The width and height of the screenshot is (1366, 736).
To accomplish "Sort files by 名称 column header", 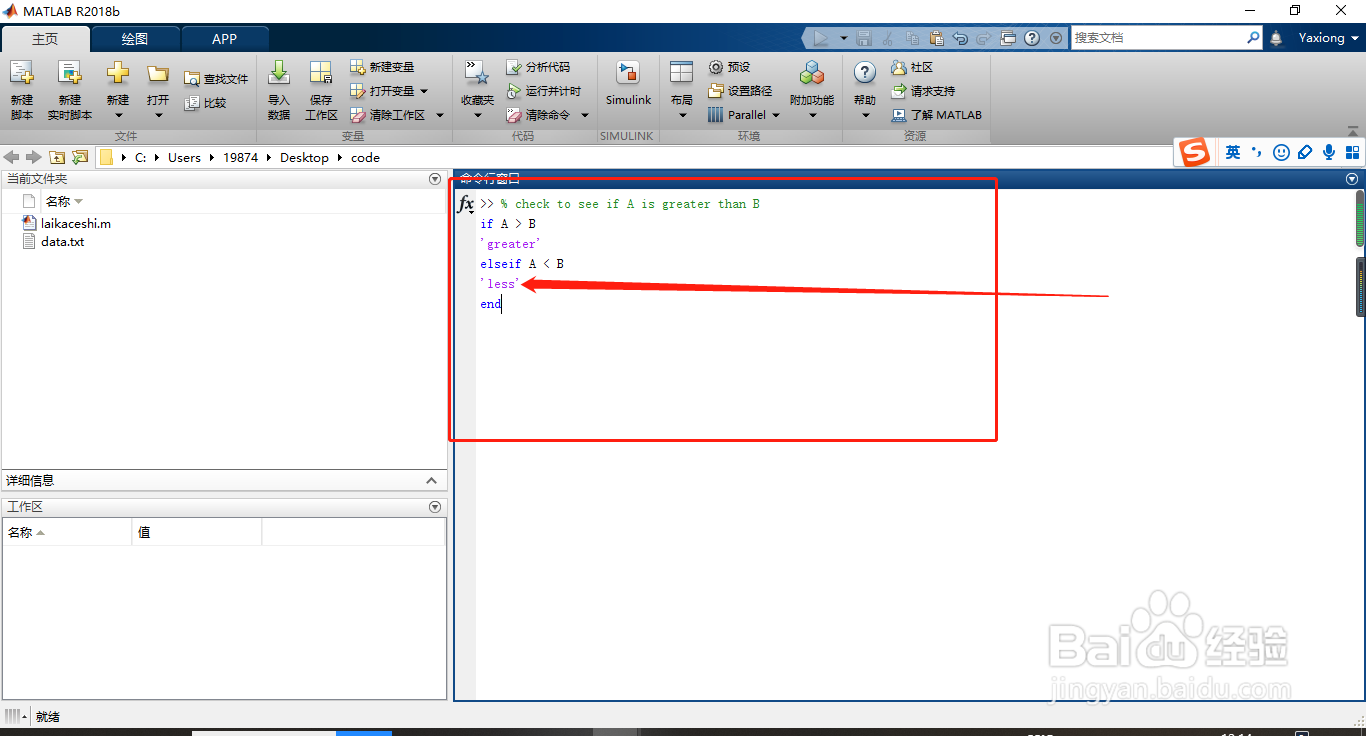I will coord(64,201).
